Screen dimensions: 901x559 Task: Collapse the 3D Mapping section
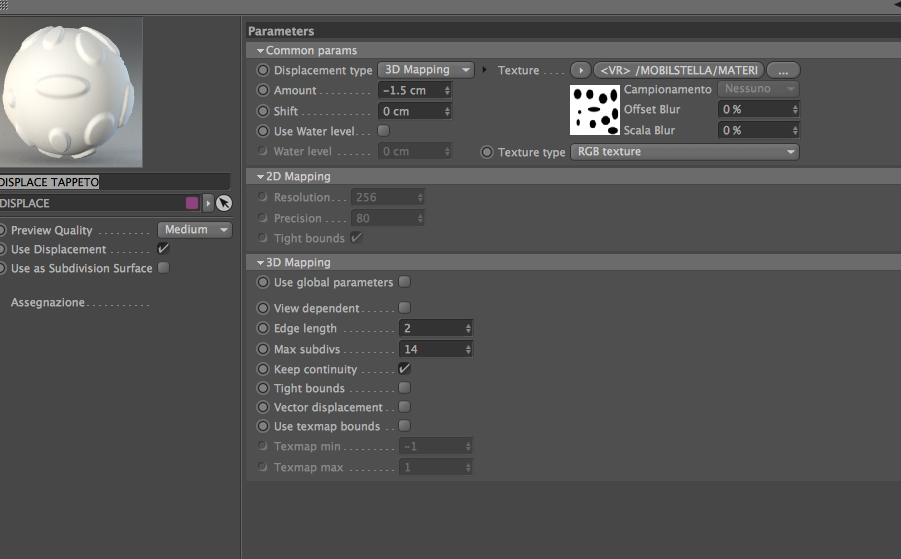260,262
